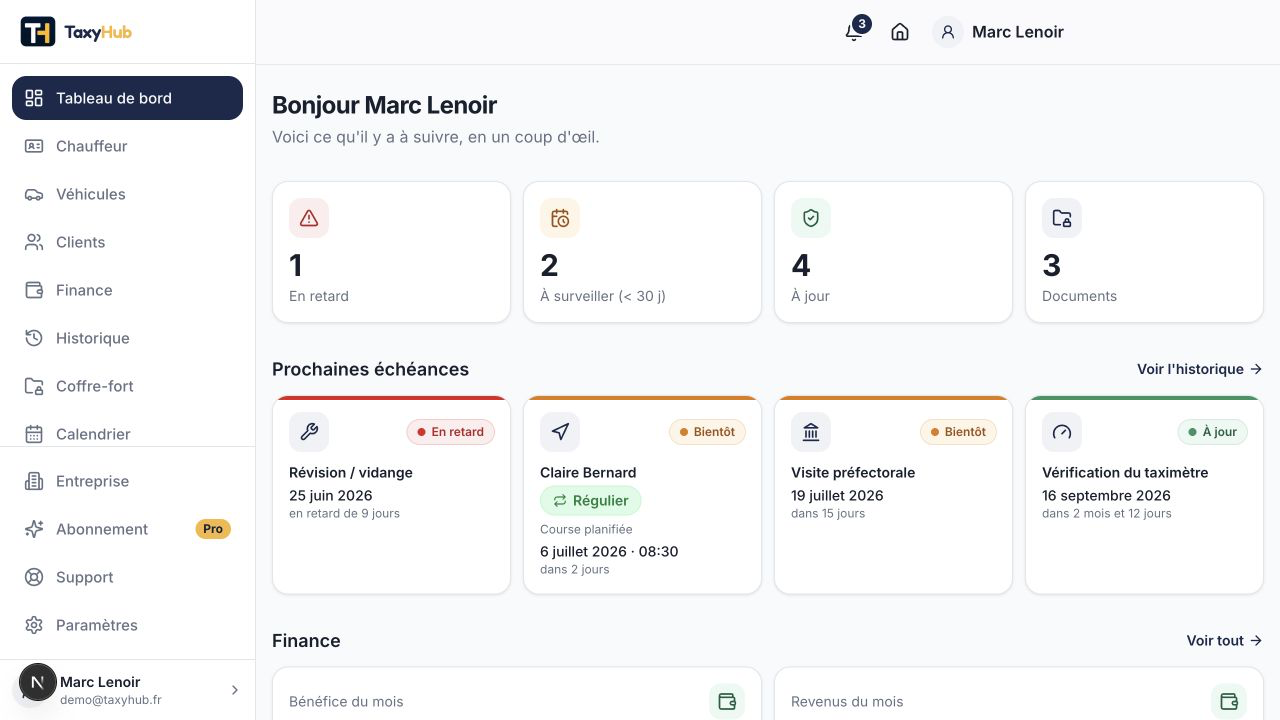Open Historique from sidebar

point(127,338)
